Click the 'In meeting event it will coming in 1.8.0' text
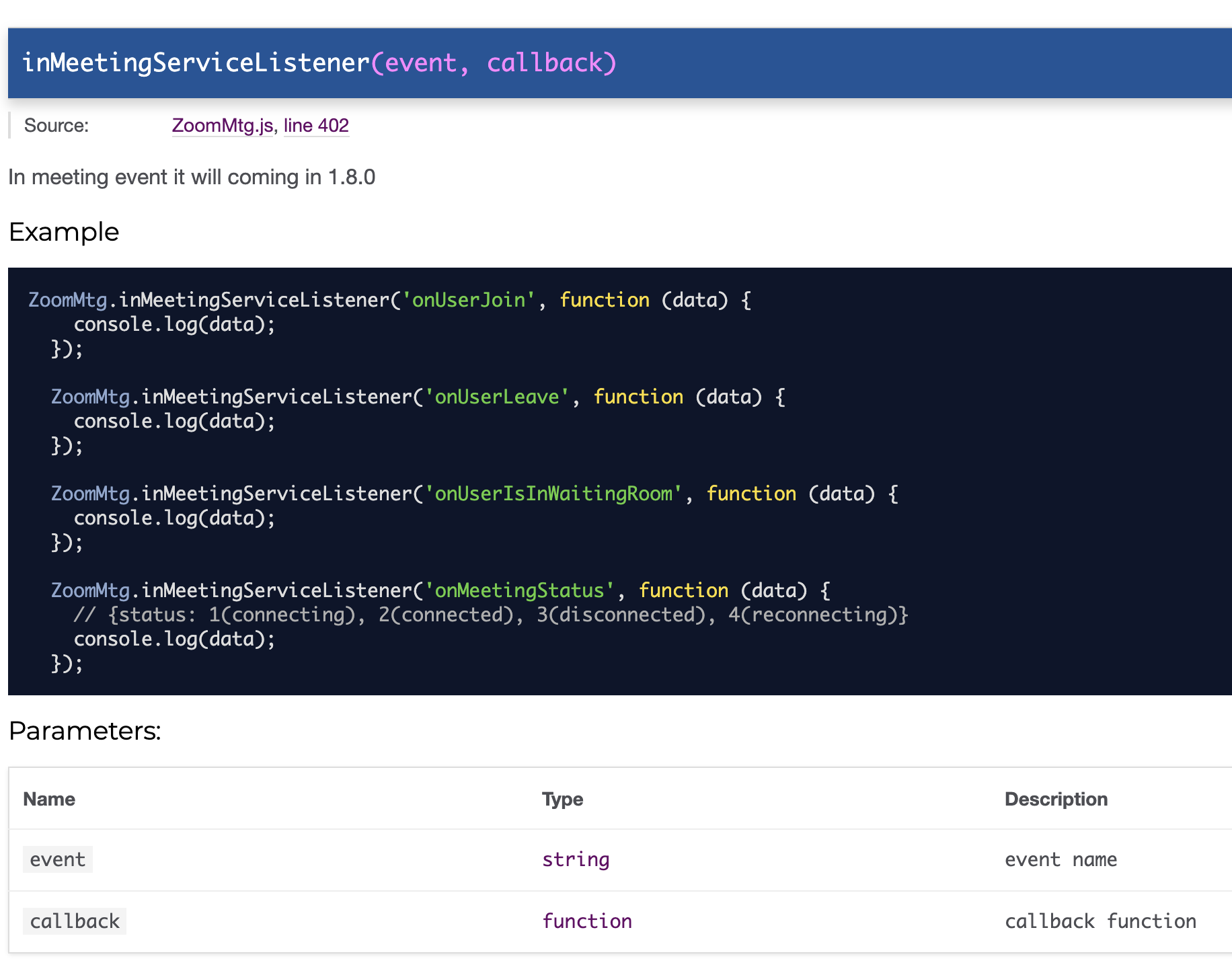Viewport: 1232px width, 971px height. pos(192,177)
